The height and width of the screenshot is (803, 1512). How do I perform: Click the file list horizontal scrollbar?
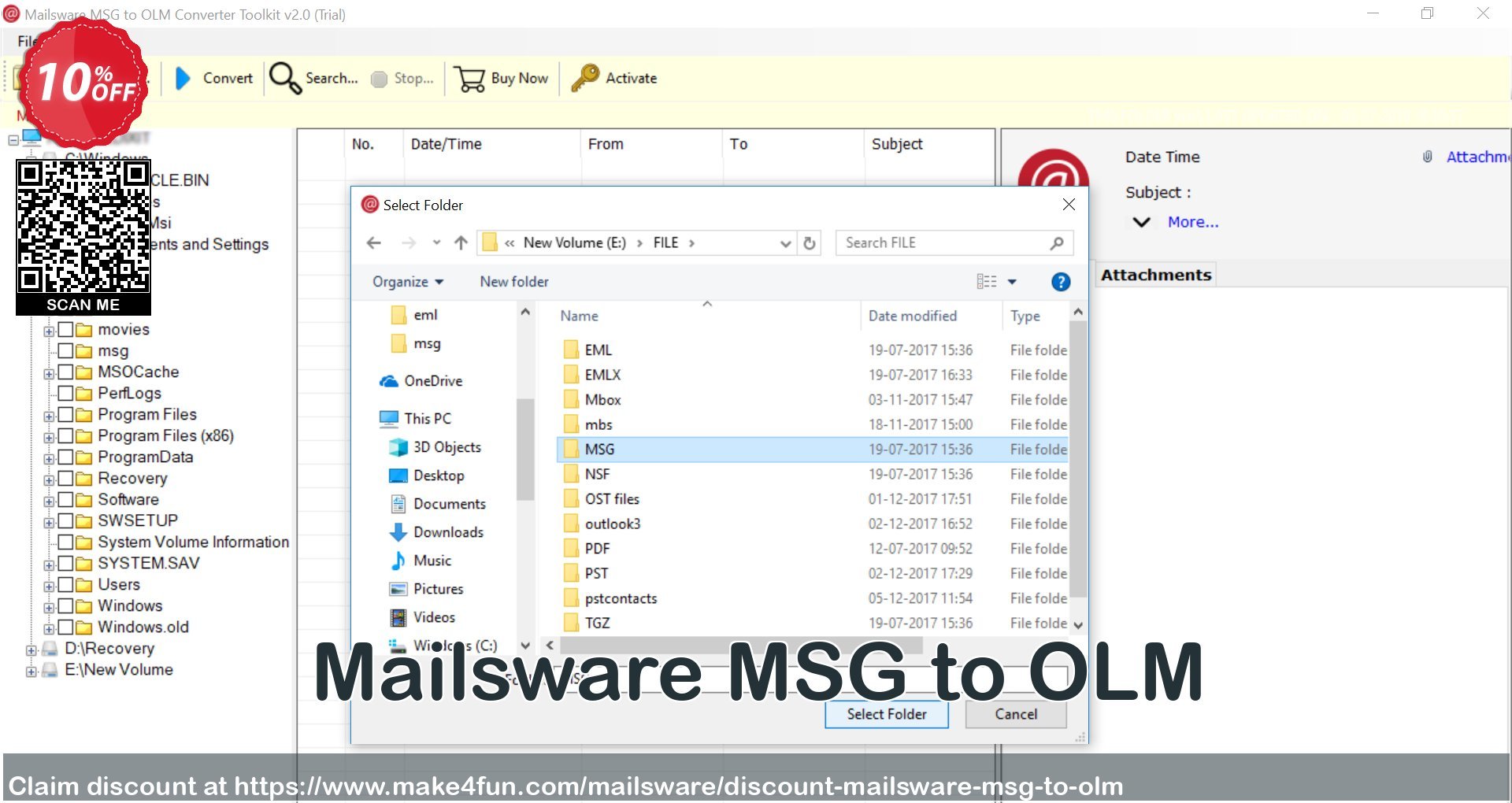click(x=740, y=645)
